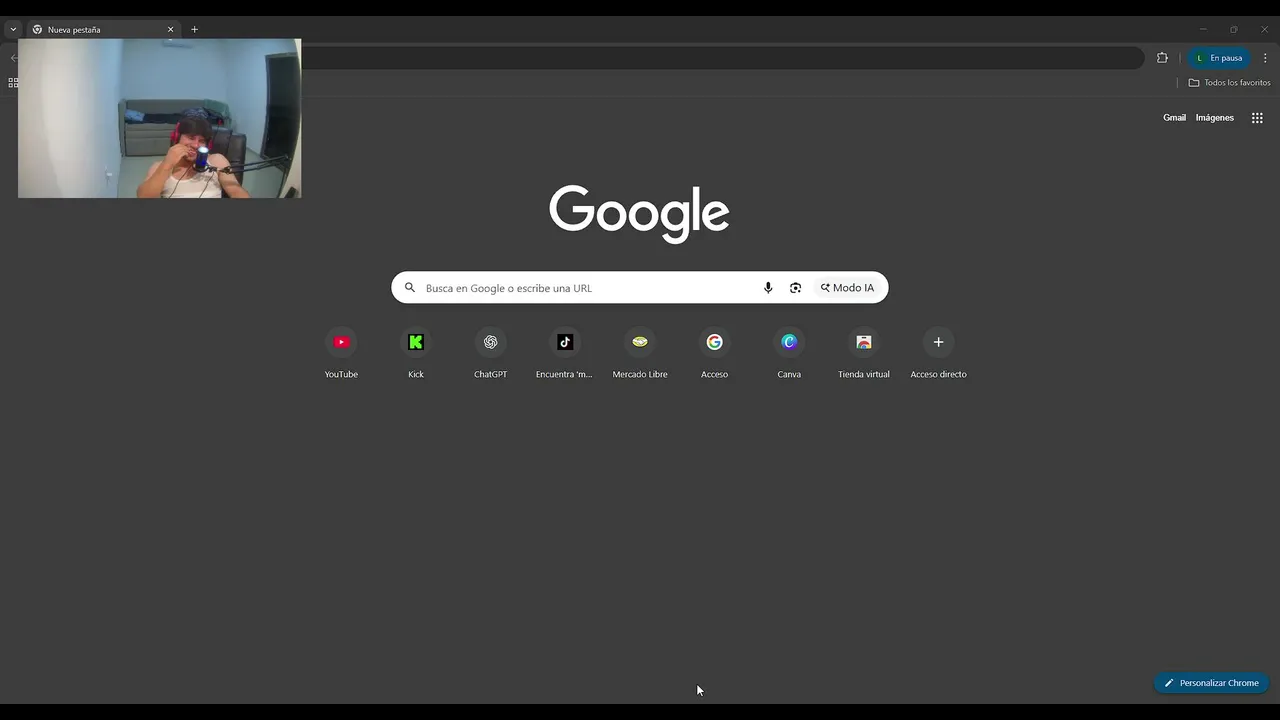
Task: Open the Google apps grid
Action: 1257,118
